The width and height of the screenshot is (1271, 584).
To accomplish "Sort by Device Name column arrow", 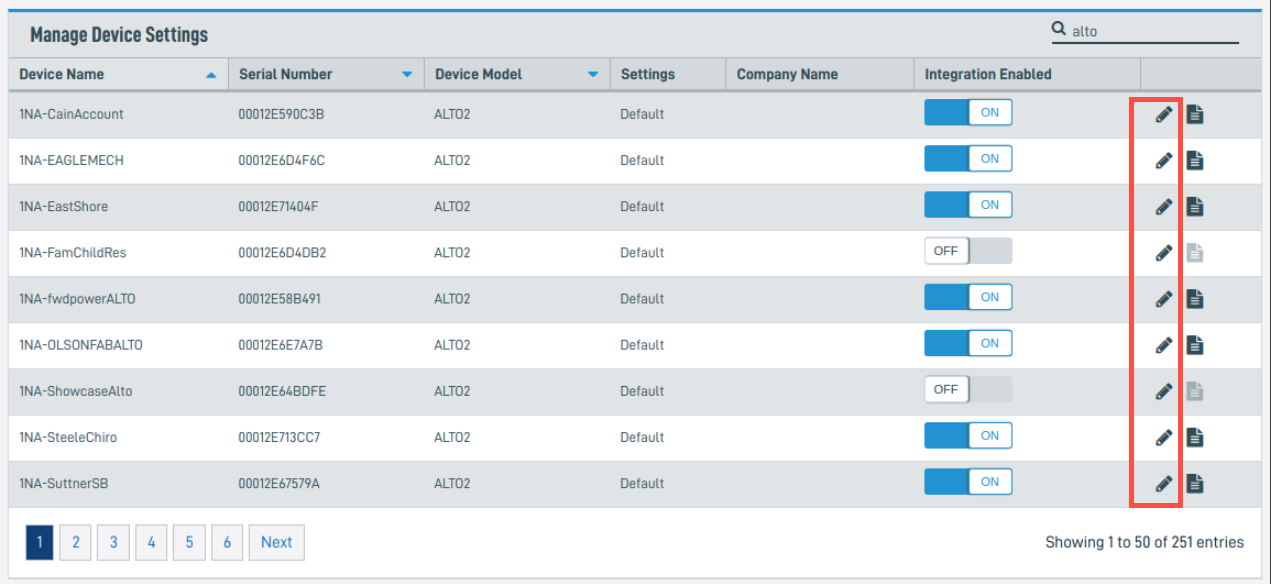I will (x=210, y=75).
